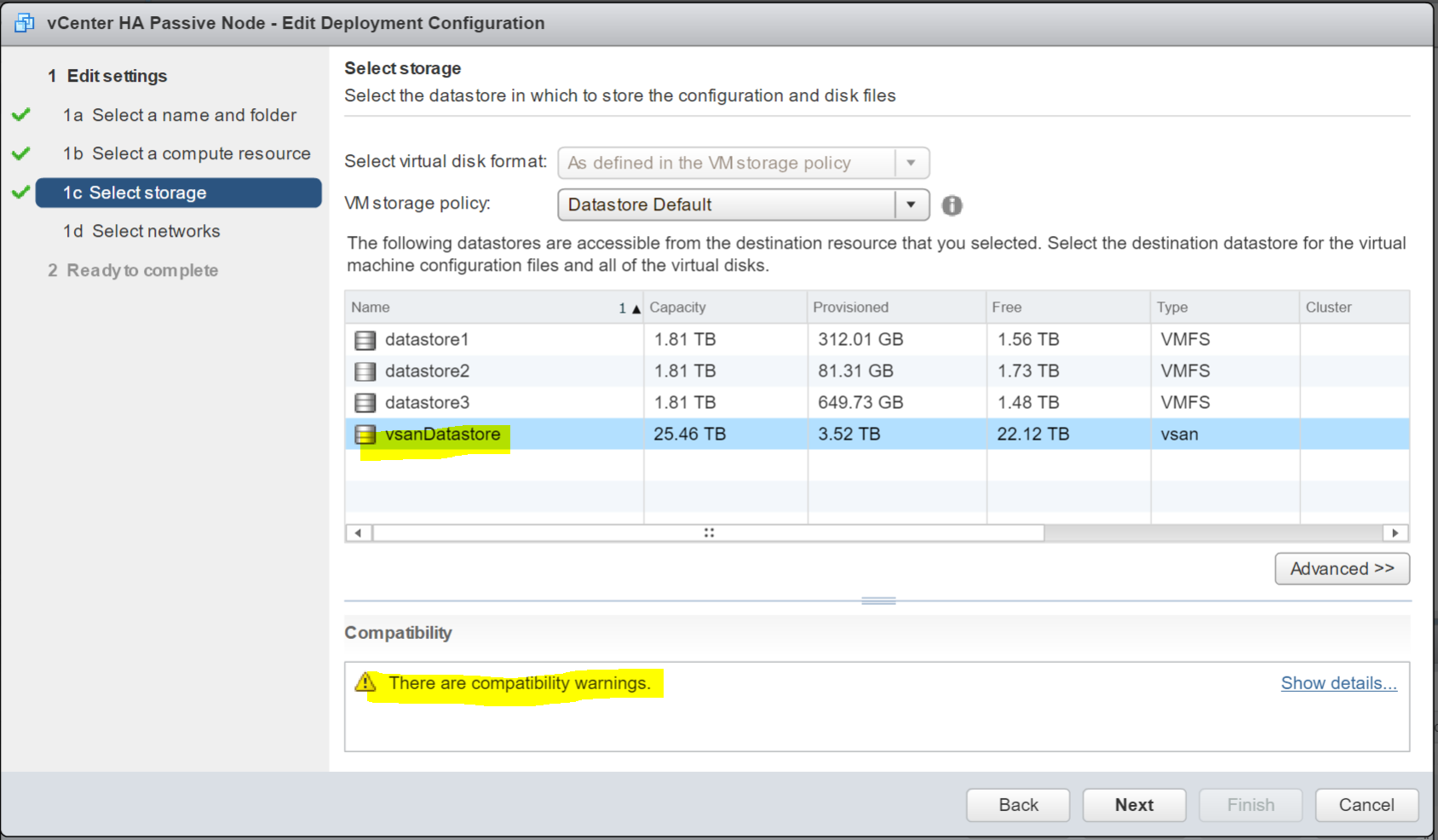Select the datastore2 row name
The width and height of the screenshot is (1438, 840).
[427, 371]
